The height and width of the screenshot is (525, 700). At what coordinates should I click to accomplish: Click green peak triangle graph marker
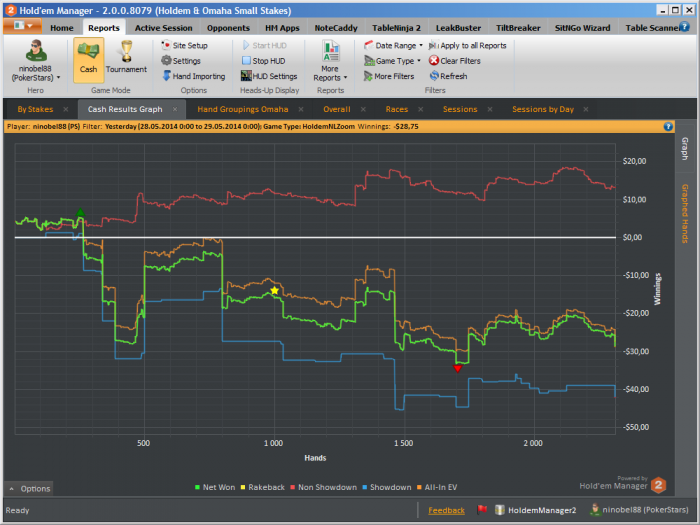pos(80,212)
